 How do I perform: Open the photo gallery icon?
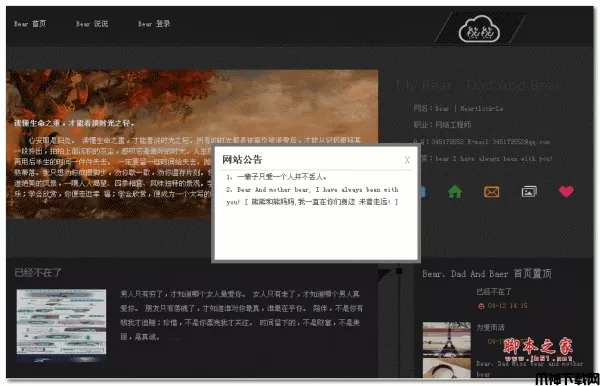point(529,191)
